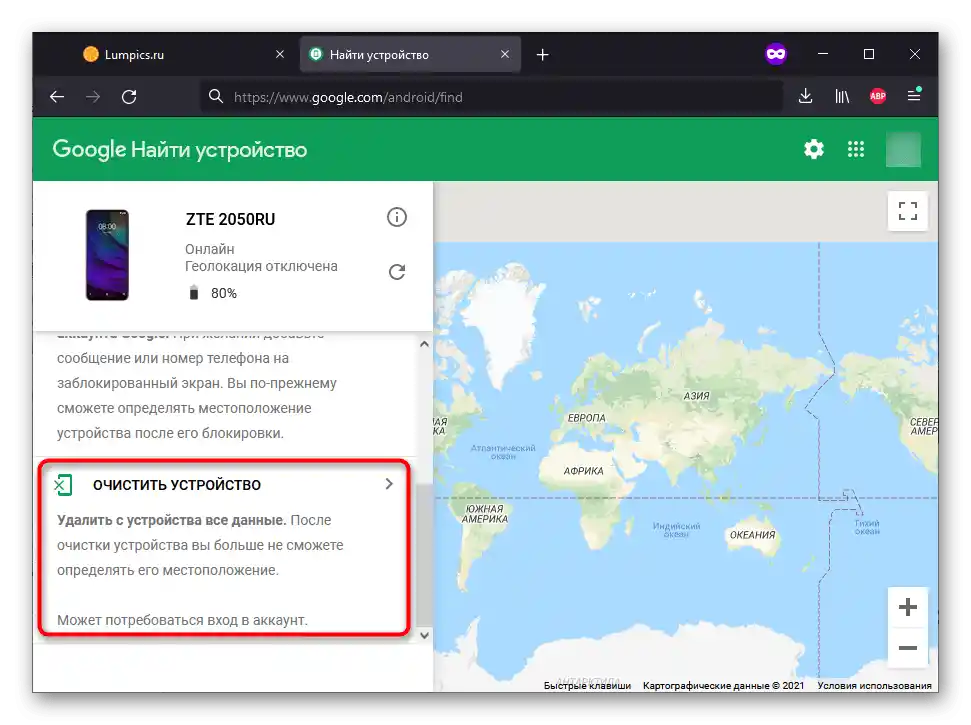
Task: Go back to the previous page
Action: (x=57, y=97)
